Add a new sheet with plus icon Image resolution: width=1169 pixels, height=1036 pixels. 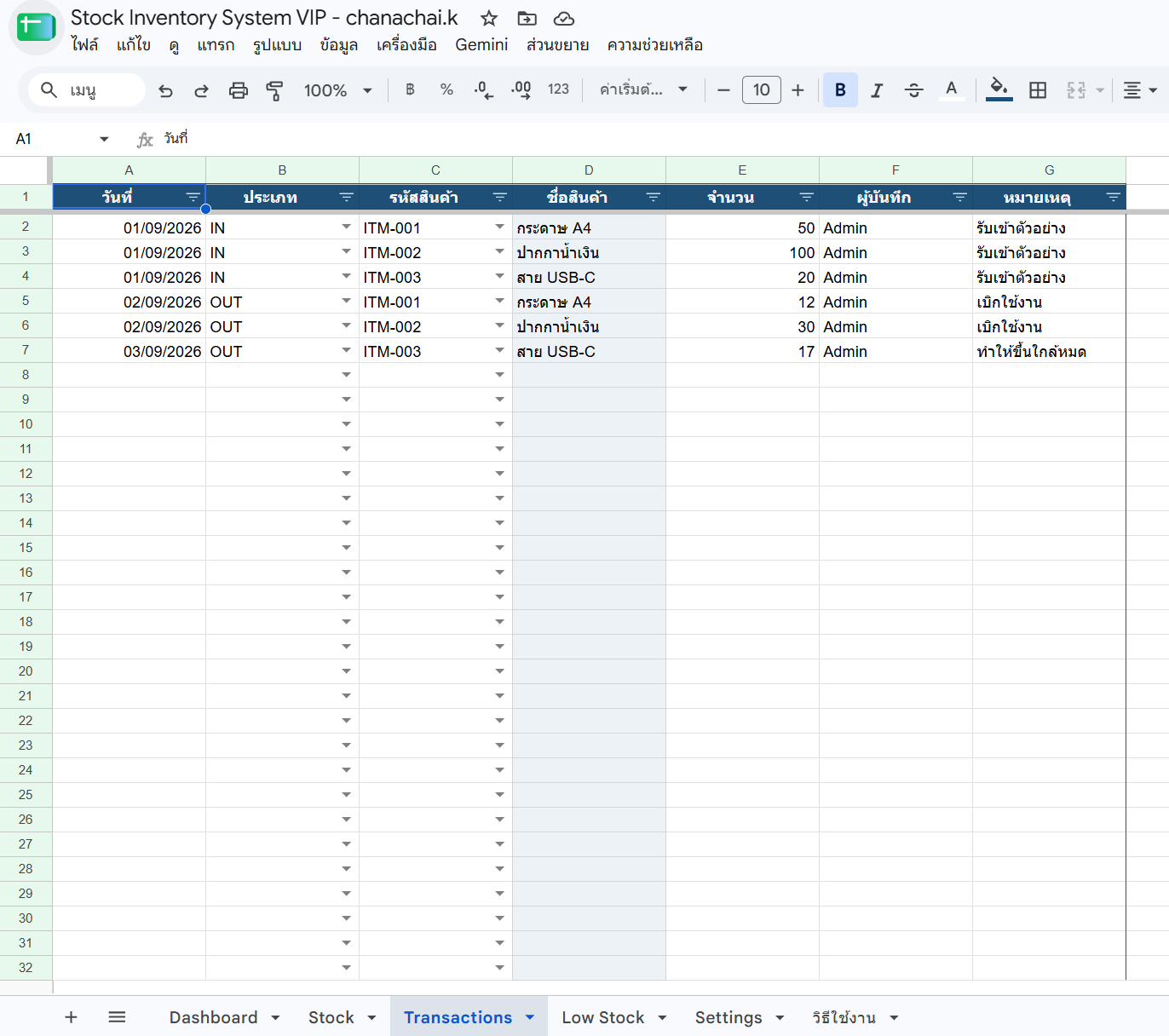pos(72,1017)
